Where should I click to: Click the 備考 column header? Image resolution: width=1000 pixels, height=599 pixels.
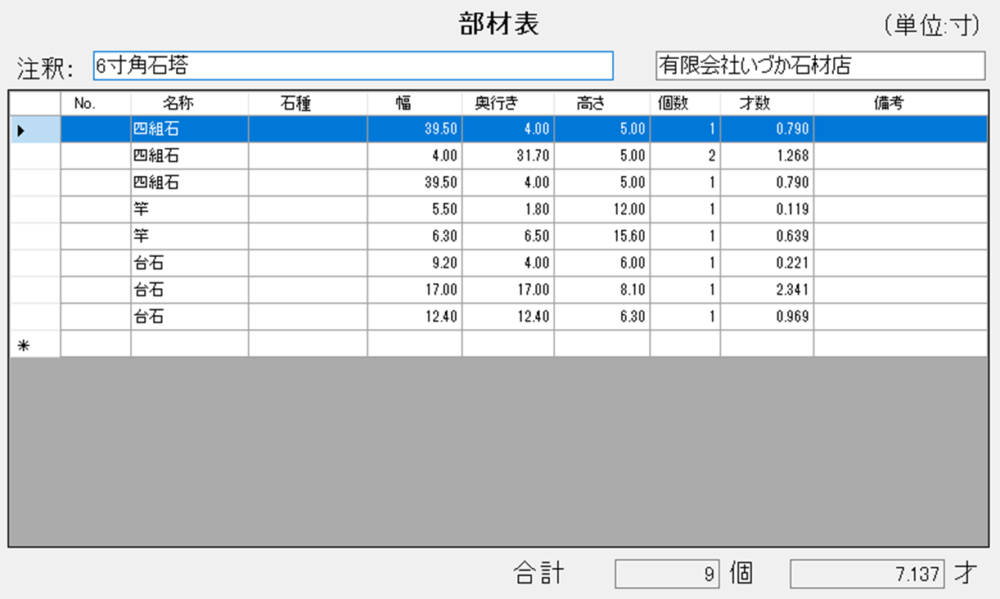click(902, 102)
